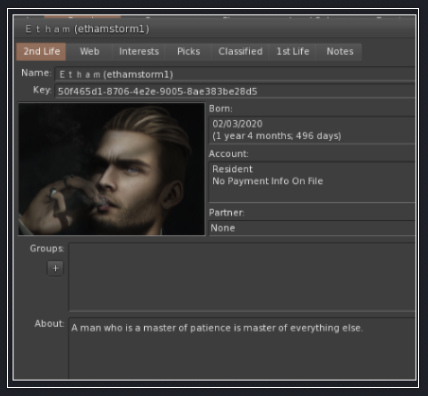Click the Born date field 02/03/2020
Image resolution: width=428 pixels, height=396 pixels.
coord(312,130)
